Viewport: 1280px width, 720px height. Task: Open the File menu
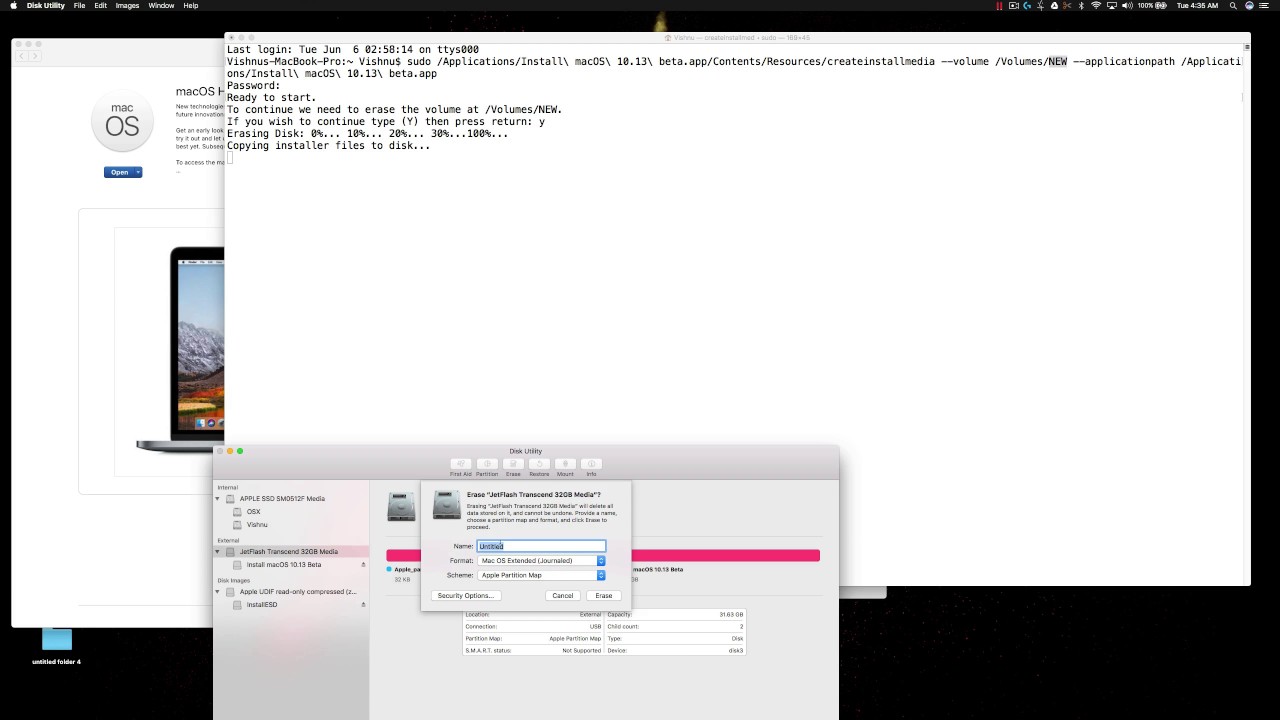coord(79,6)
